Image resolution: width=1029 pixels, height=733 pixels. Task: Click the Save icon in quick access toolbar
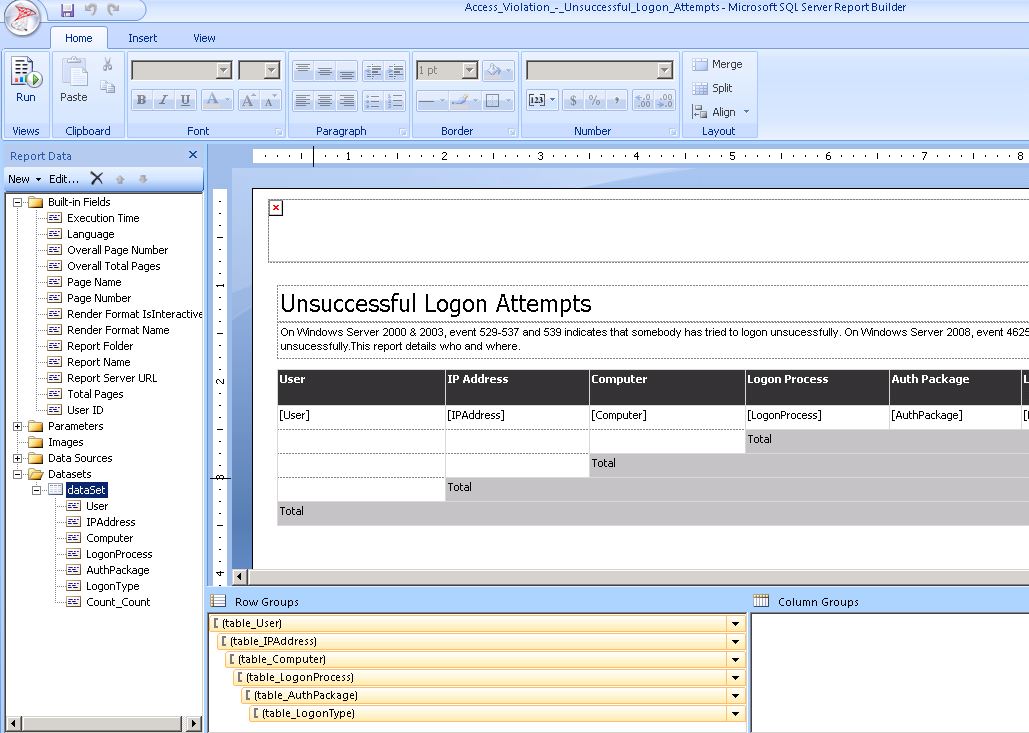coord(67,10)
